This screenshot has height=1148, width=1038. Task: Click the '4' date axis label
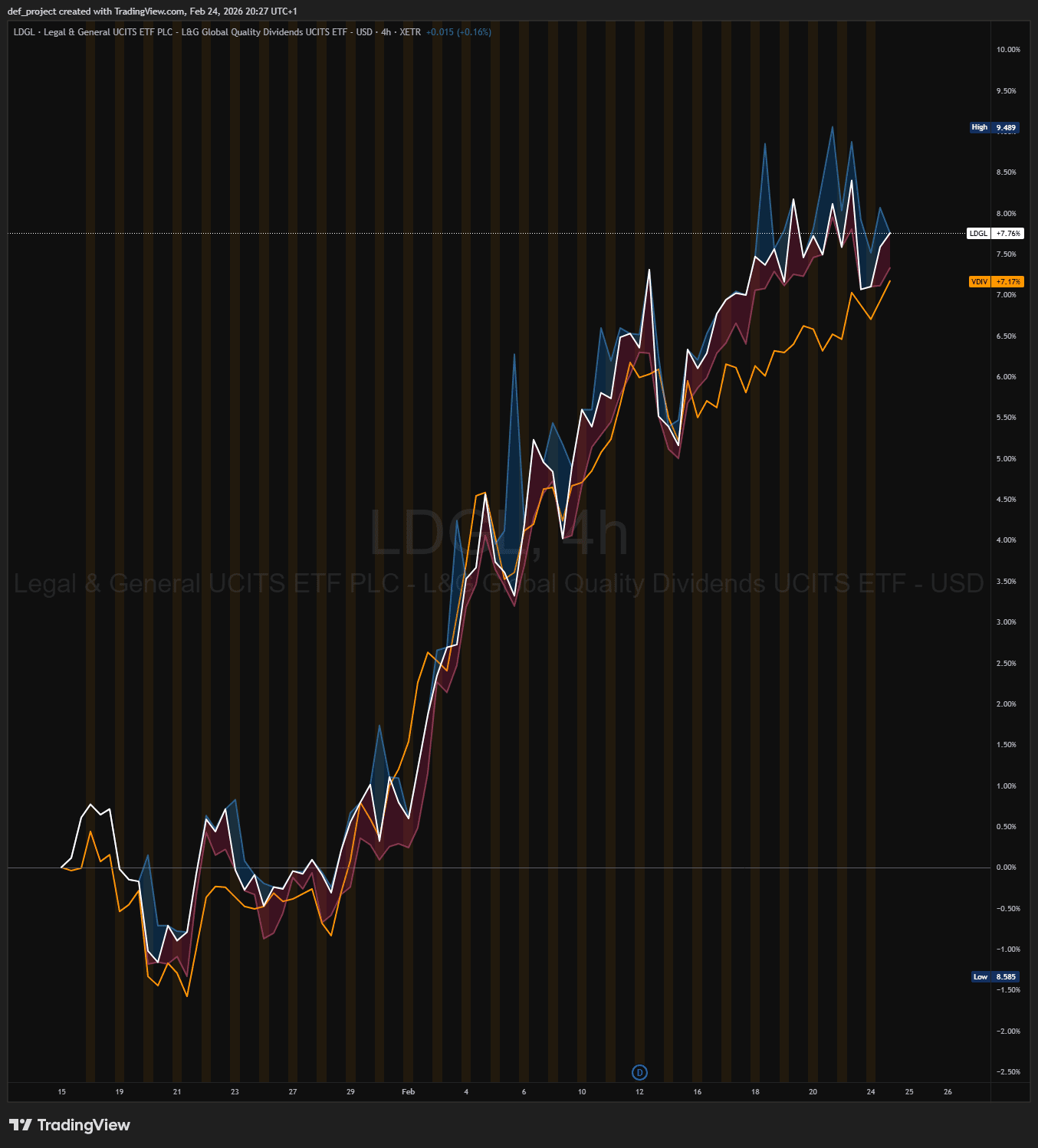click(466, 1091)
